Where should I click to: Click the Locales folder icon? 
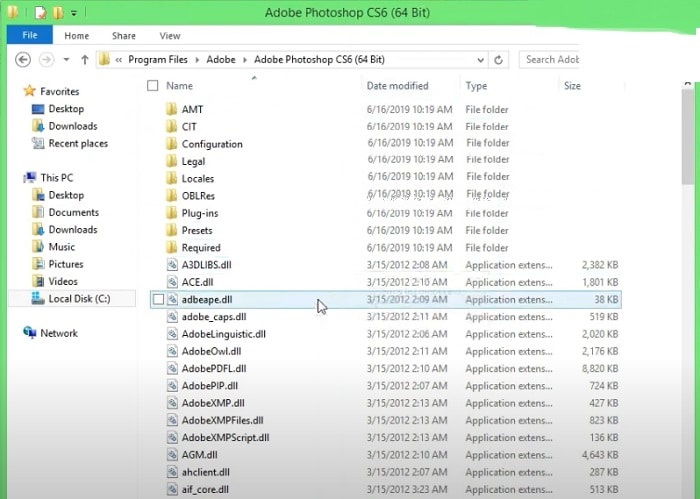171,179
